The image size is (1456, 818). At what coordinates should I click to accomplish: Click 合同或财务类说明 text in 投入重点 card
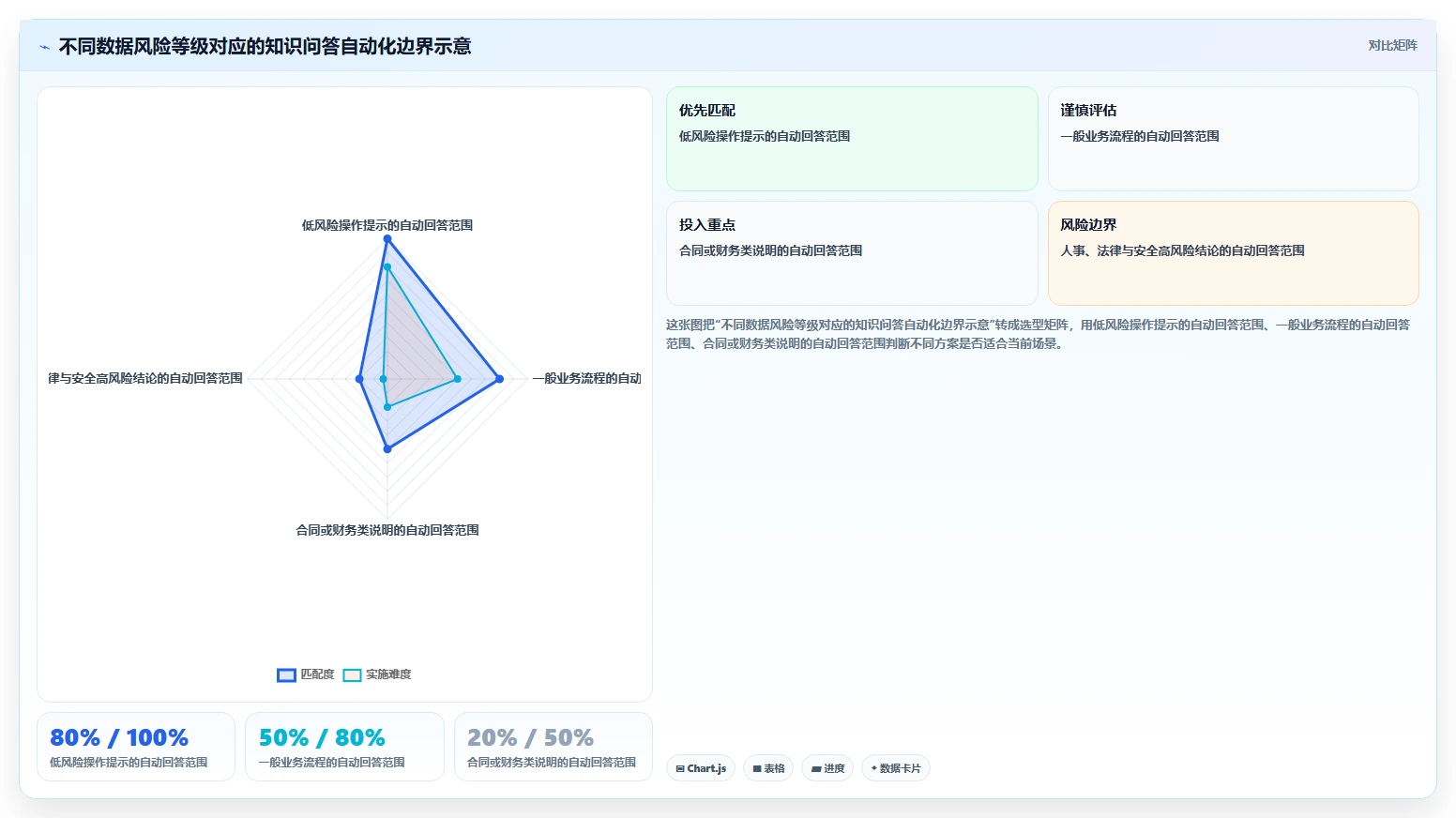point(728,250)
